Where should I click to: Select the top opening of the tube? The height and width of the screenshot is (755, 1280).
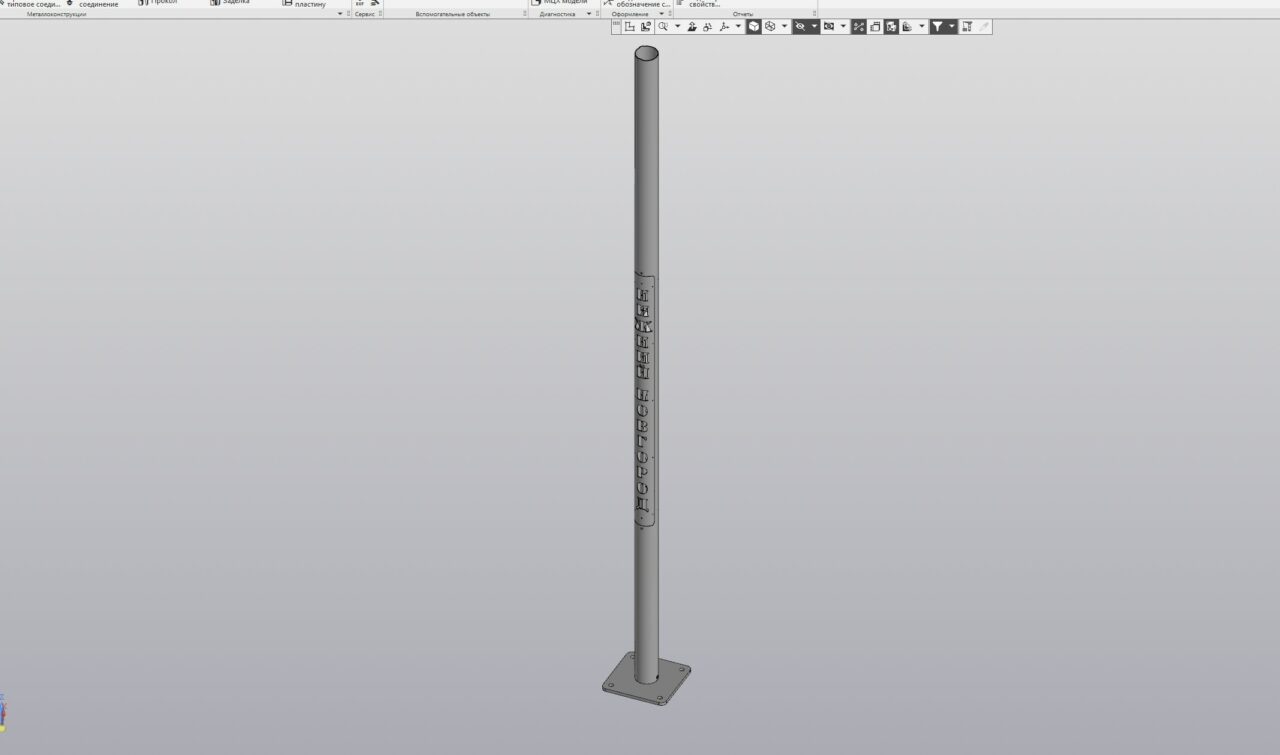(x=648, y=53)
